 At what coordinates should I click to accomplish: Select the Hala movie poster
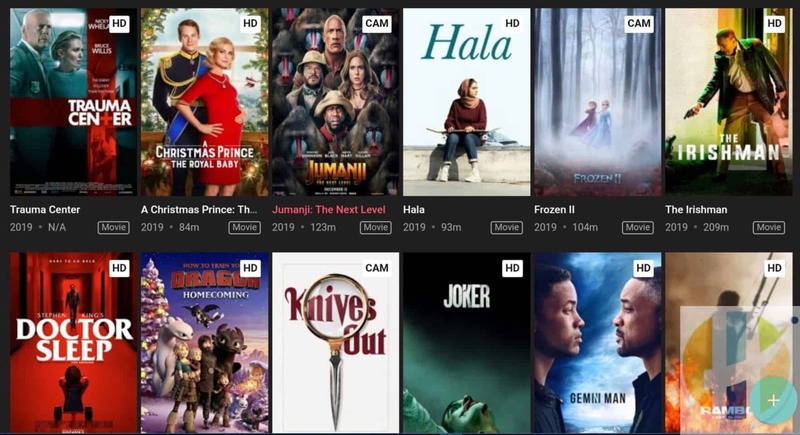(467, 102)
